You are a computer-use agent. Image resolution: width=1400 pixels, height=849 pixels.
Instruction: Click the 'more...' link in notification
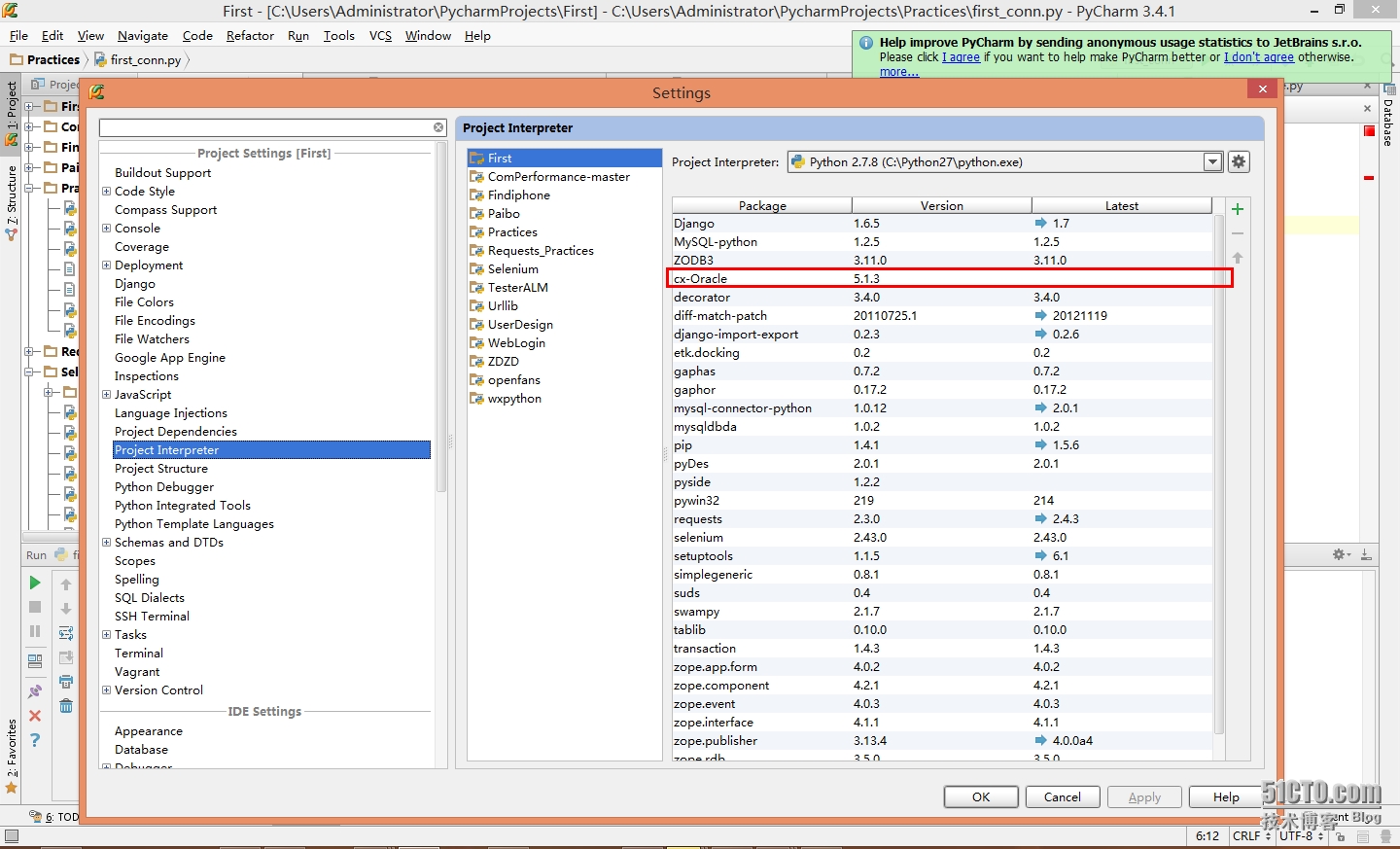tap(899, 72)
